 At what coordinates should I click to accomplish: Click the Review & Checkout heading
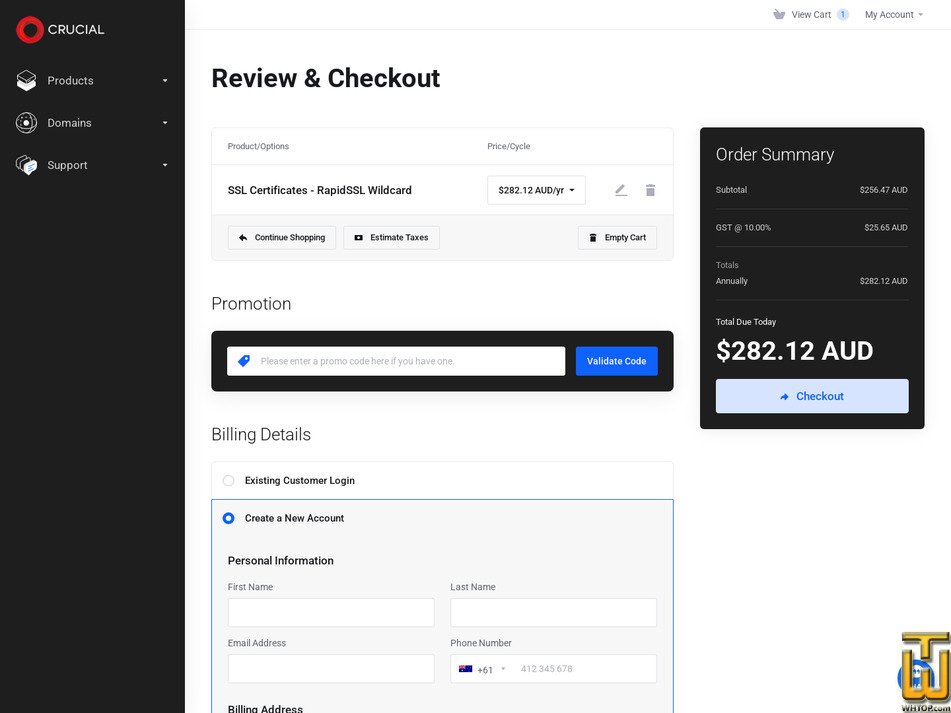pyautogui.click(x=326, y=78)
